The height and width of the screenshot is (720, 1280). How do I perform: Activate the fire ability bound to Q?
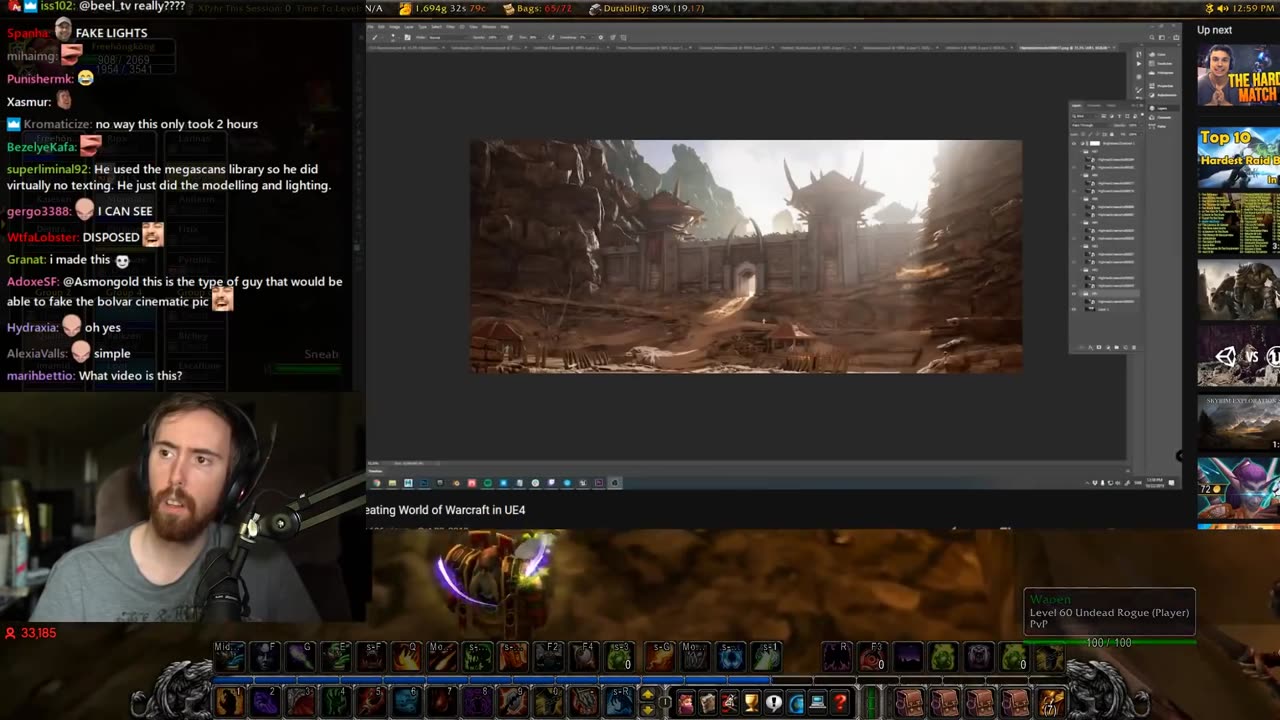coord(406,656)
